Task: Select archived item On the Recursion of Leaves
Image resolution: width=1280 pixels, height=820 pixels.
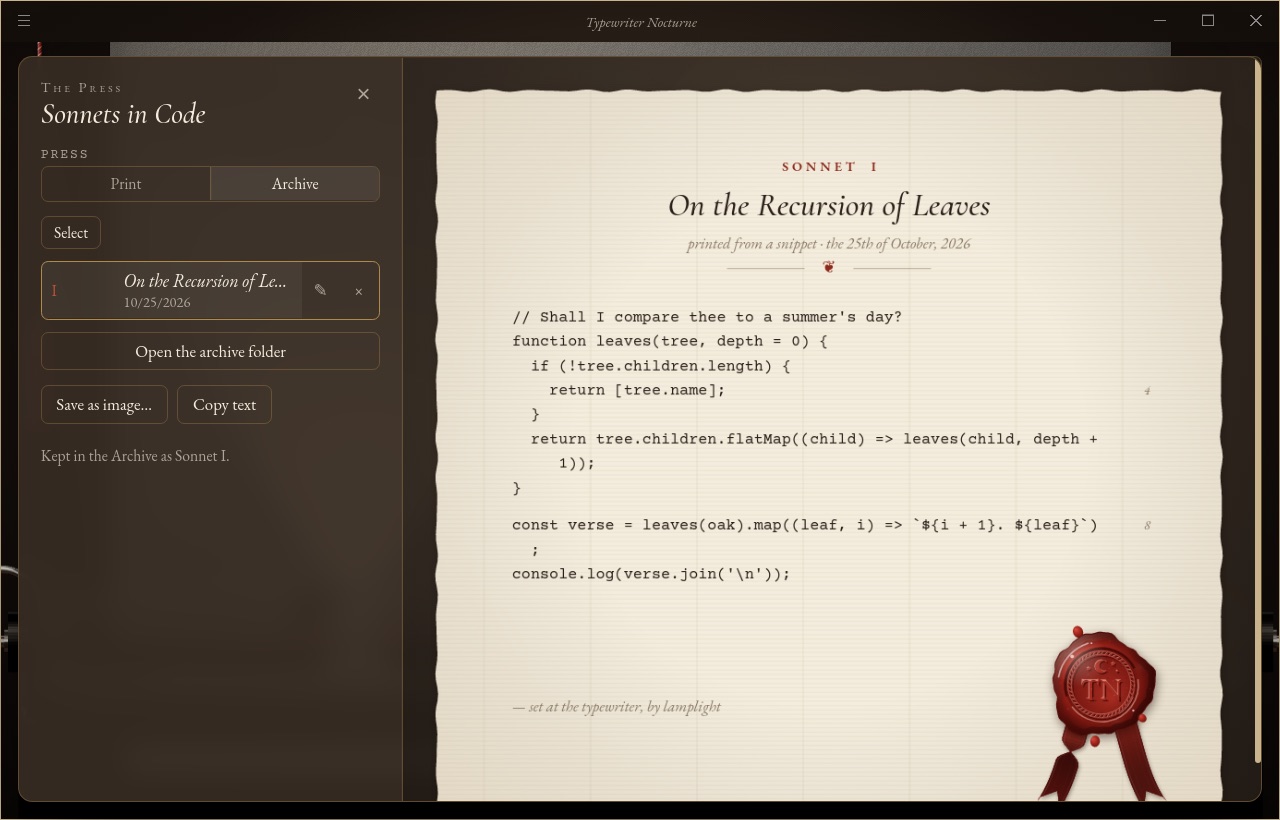Action: click(x=172, y=290)
